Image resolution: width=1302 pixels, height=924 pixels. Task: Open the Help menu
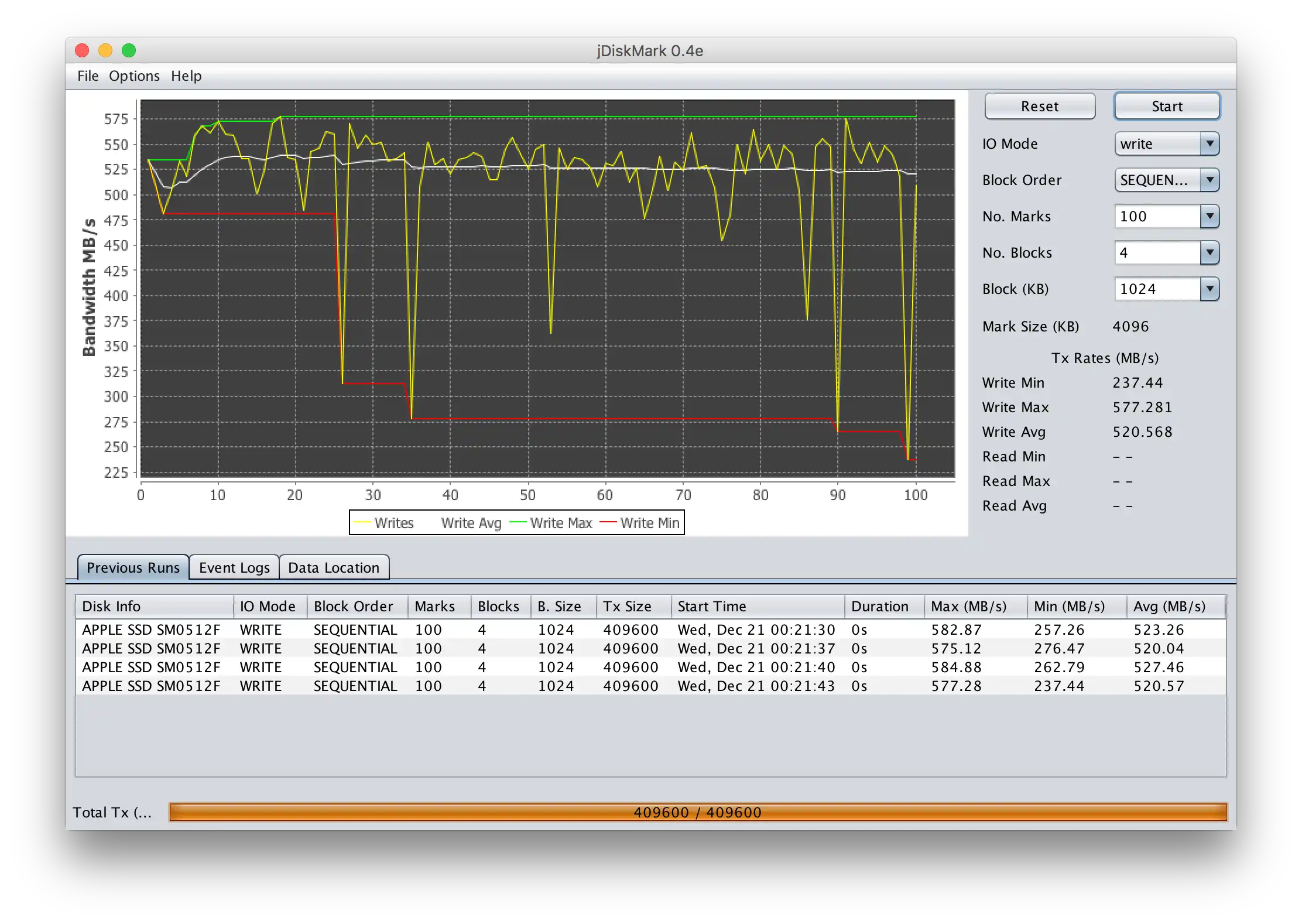186,76
